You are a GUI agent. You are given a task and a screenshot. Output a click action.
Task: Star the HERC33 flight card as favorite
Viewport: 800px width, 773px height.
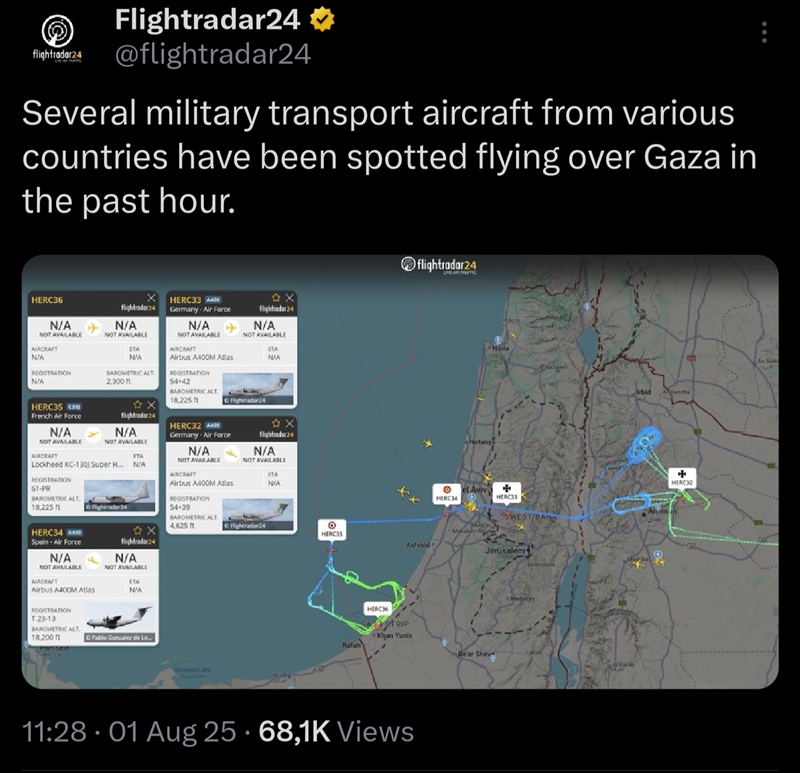[276, 298]
